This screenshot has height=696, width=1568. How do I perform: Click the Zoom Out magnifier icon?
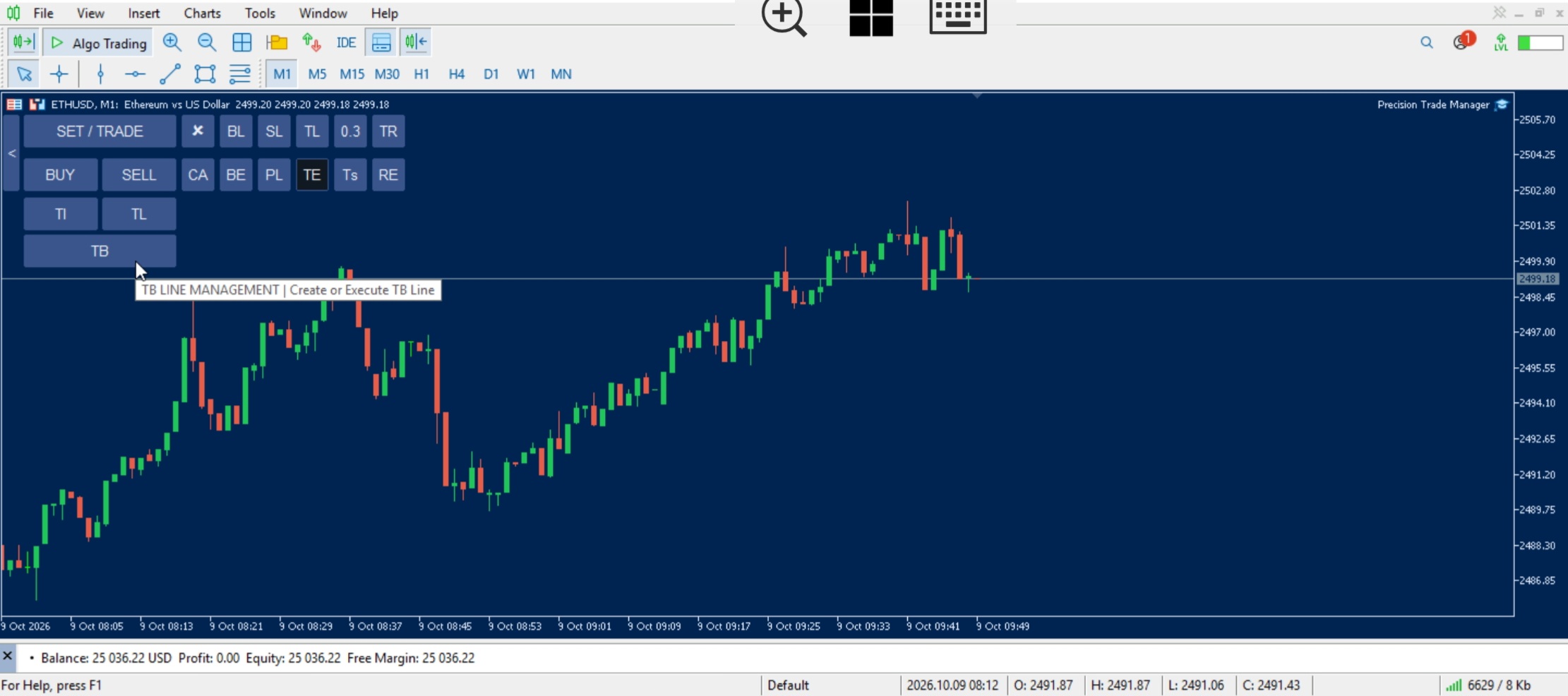tap(206, 42)
